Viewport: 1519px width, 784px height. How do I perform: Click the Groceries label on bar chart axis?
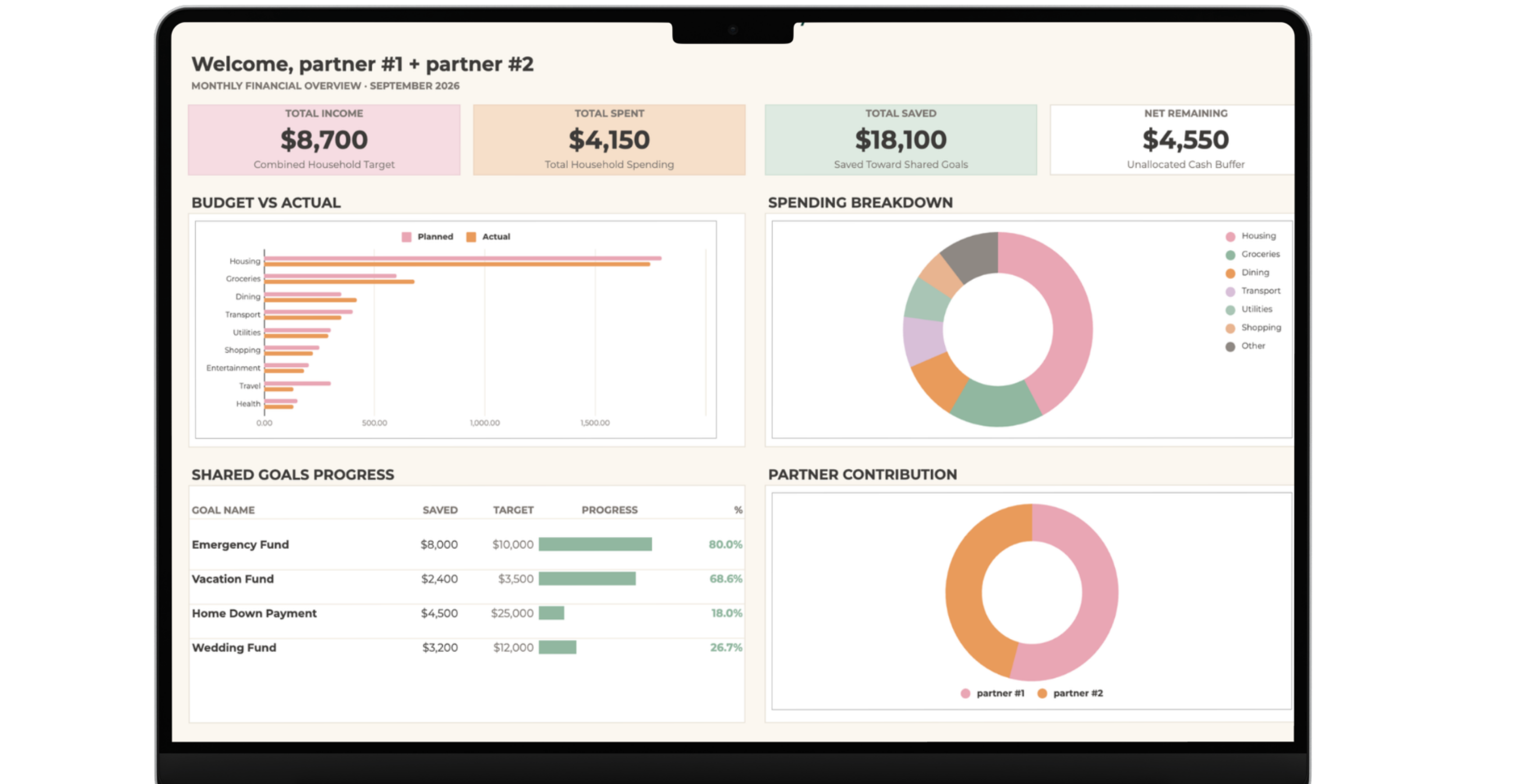[243, 279]
